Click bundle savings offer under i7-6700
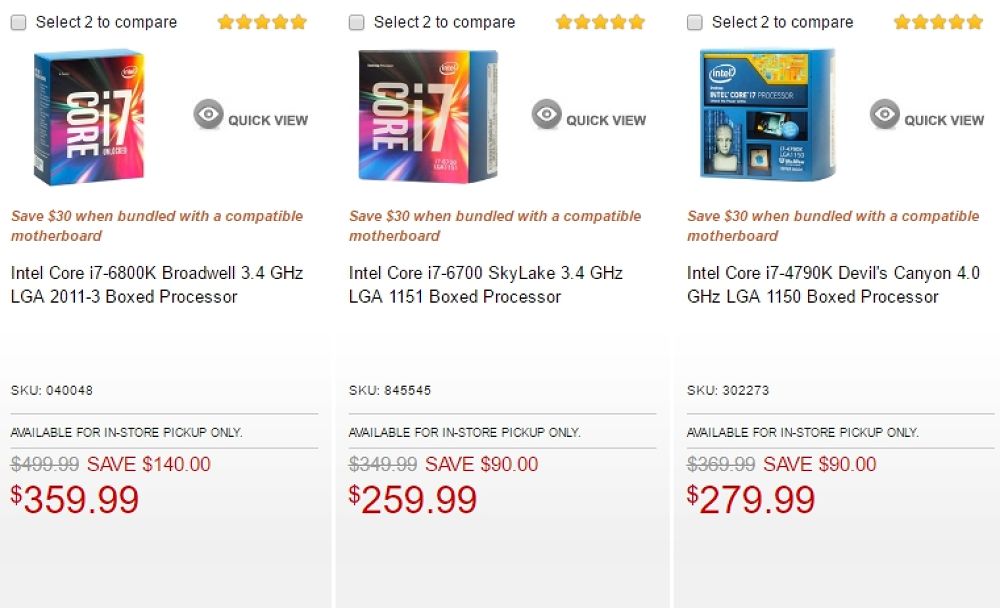This screenshot has width=1000, height=608. (495, 226)
